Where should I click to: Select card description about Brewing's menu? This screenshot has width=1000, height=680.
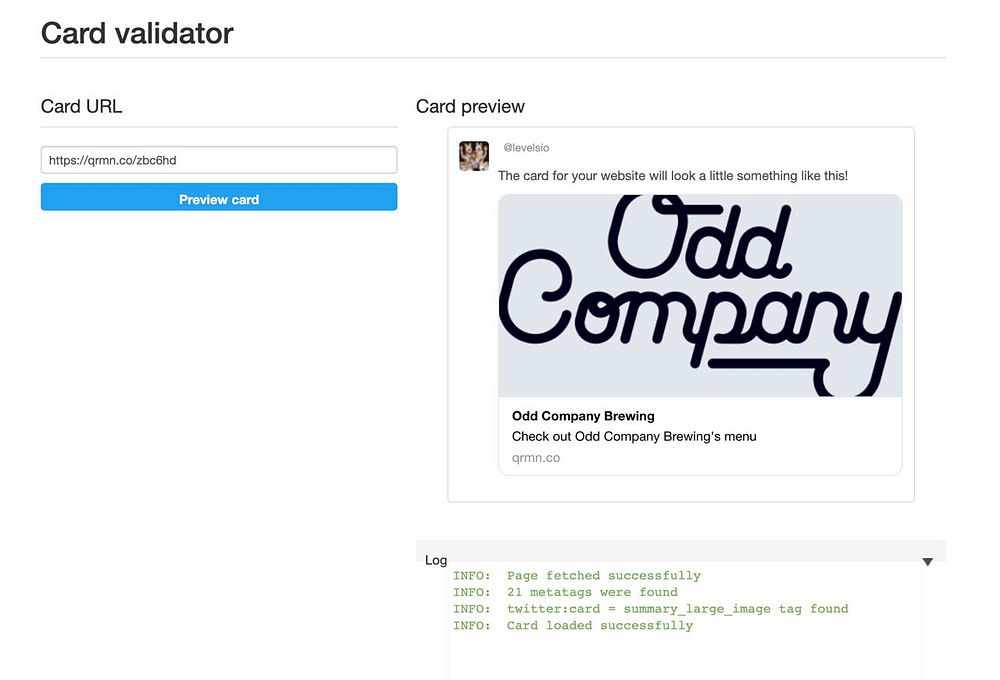click(x=634, y=436)
